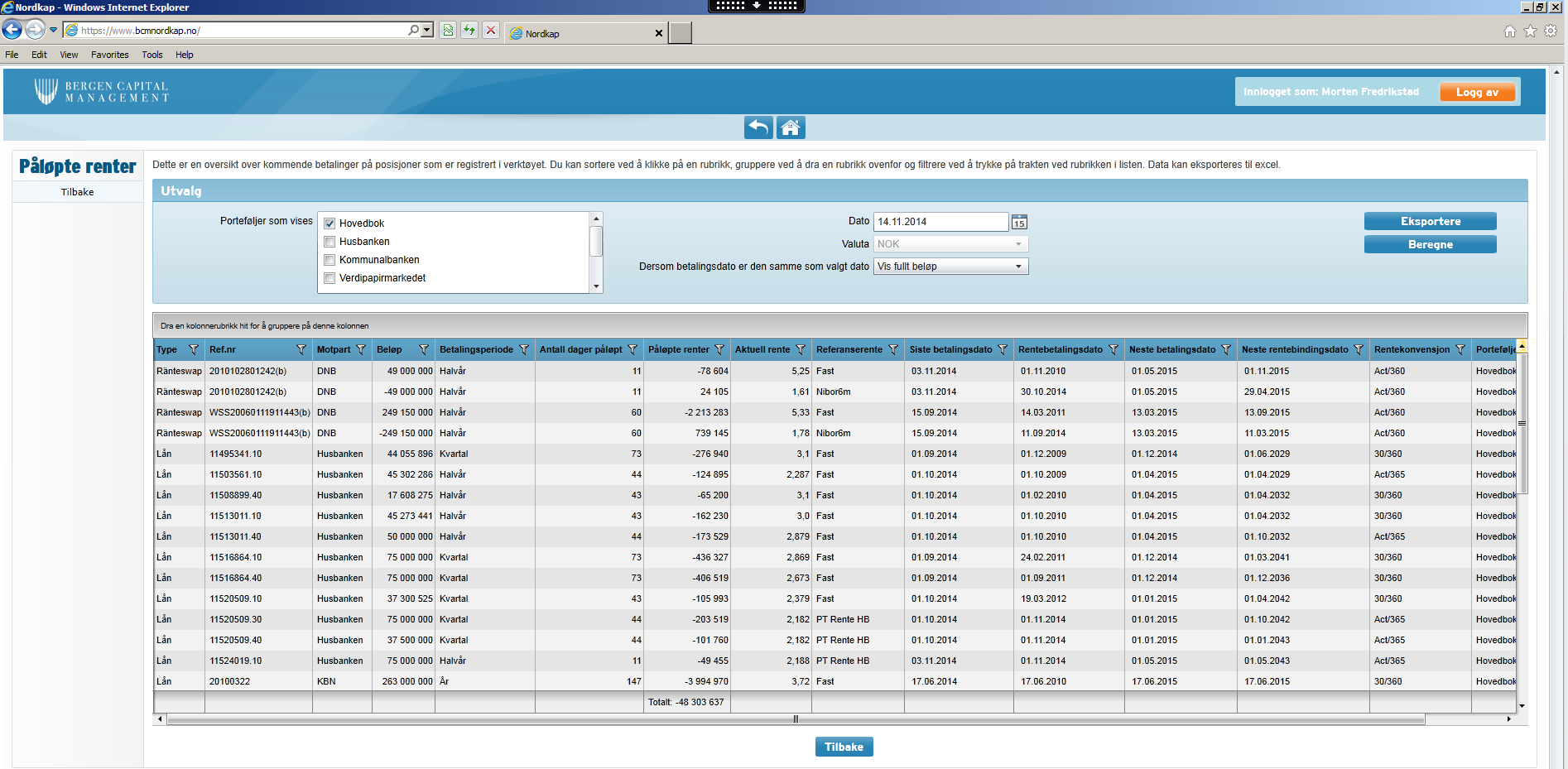Click the browser Forward navigation button

(35, 30)
